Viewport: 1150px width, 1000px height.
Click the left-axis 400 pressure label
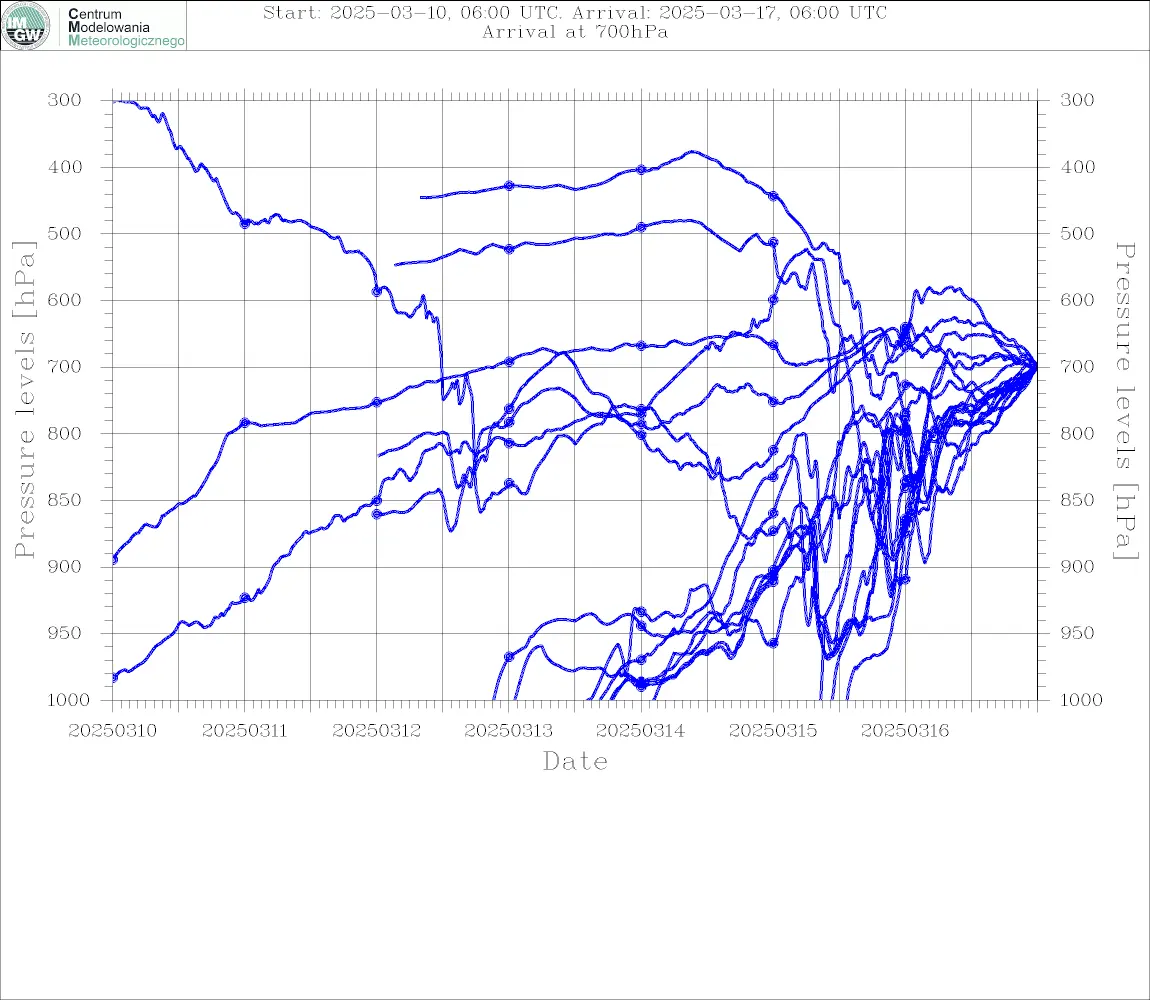coord(65,167)
